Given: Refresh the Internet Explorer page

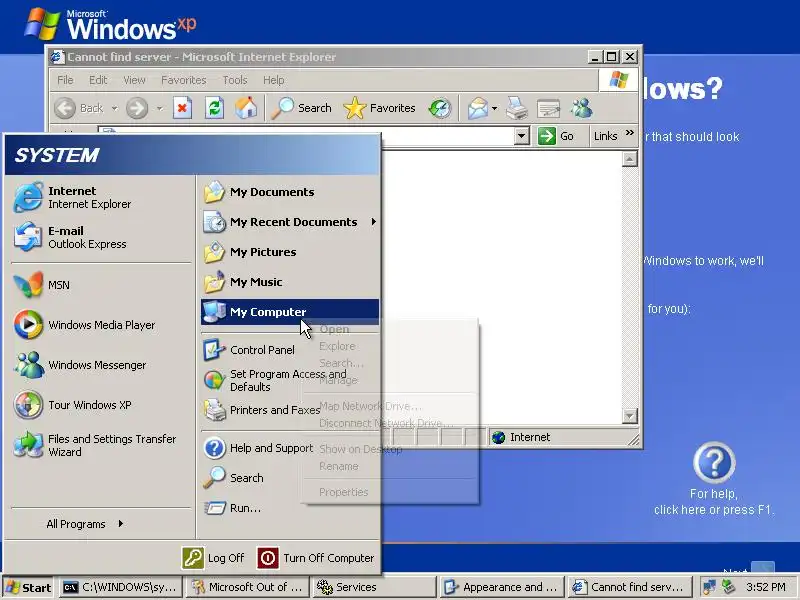Looking at the screenshot, I should point(214,108).
